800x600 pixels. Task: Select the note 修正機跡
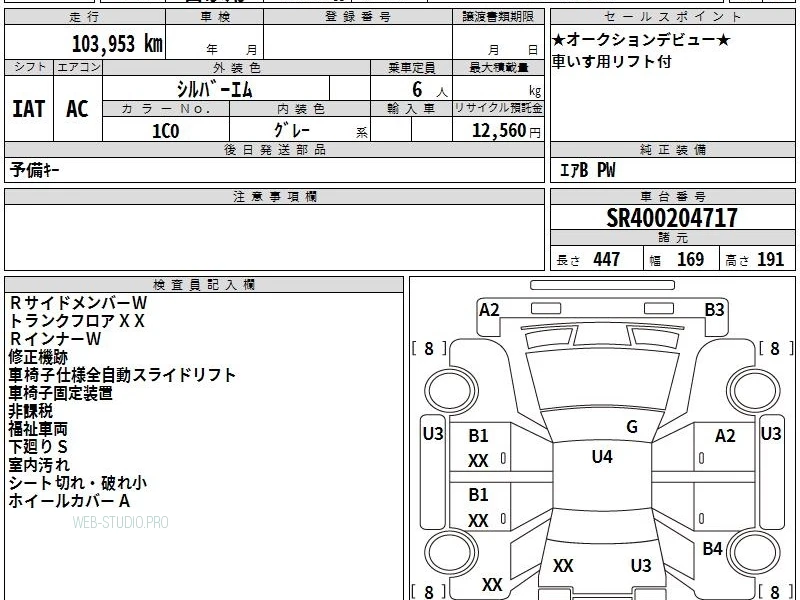tap(38, 357)
